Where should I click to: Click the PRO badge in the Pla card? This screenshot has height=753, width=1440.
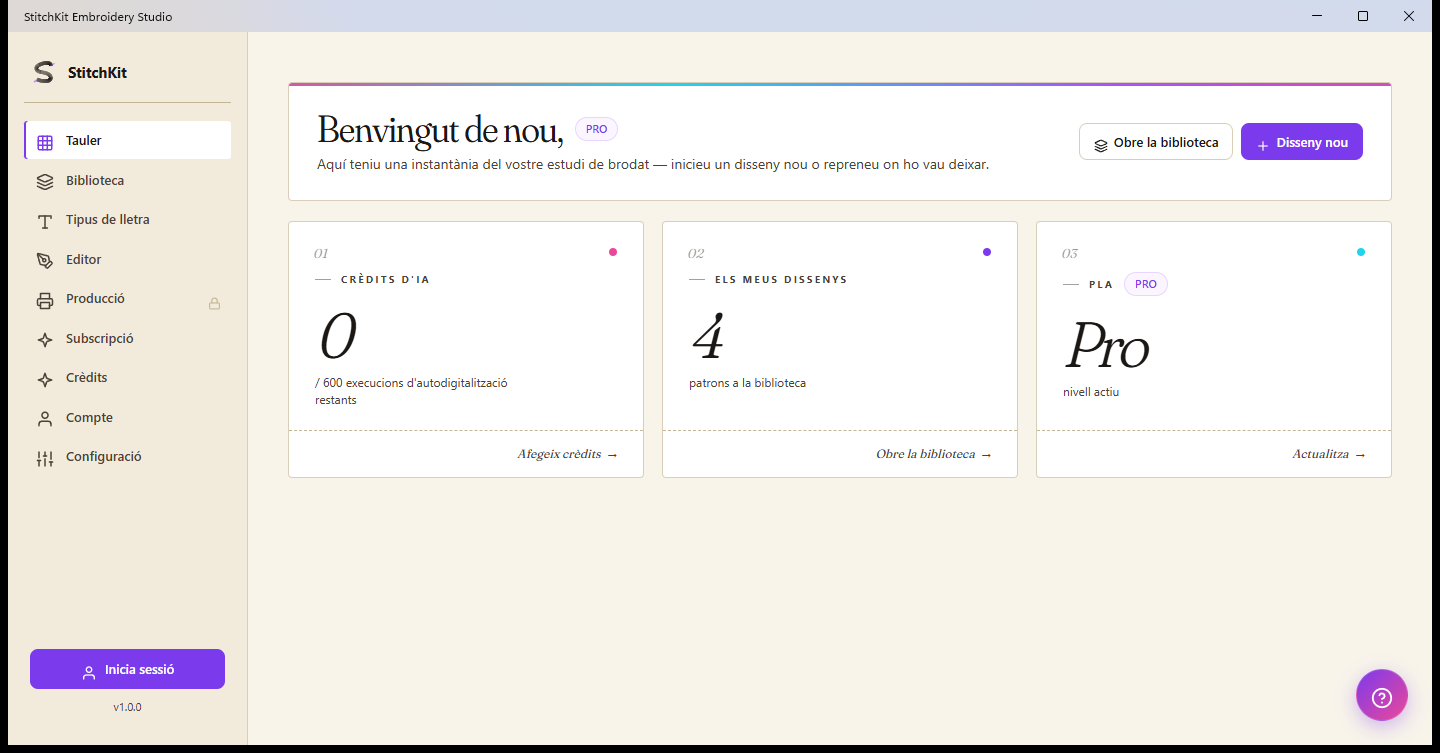pyautogui.click(x=1146, y=284)
